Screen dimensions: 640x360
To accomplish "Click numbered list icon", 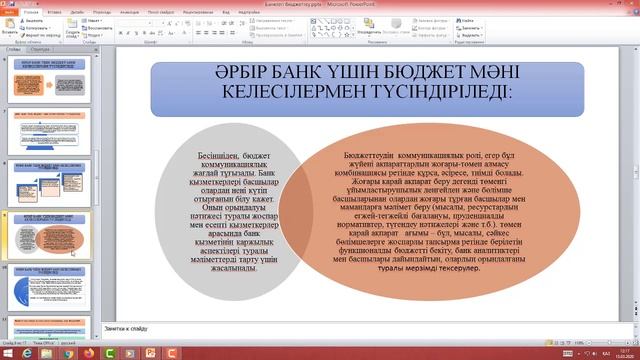I will (210, 23).
